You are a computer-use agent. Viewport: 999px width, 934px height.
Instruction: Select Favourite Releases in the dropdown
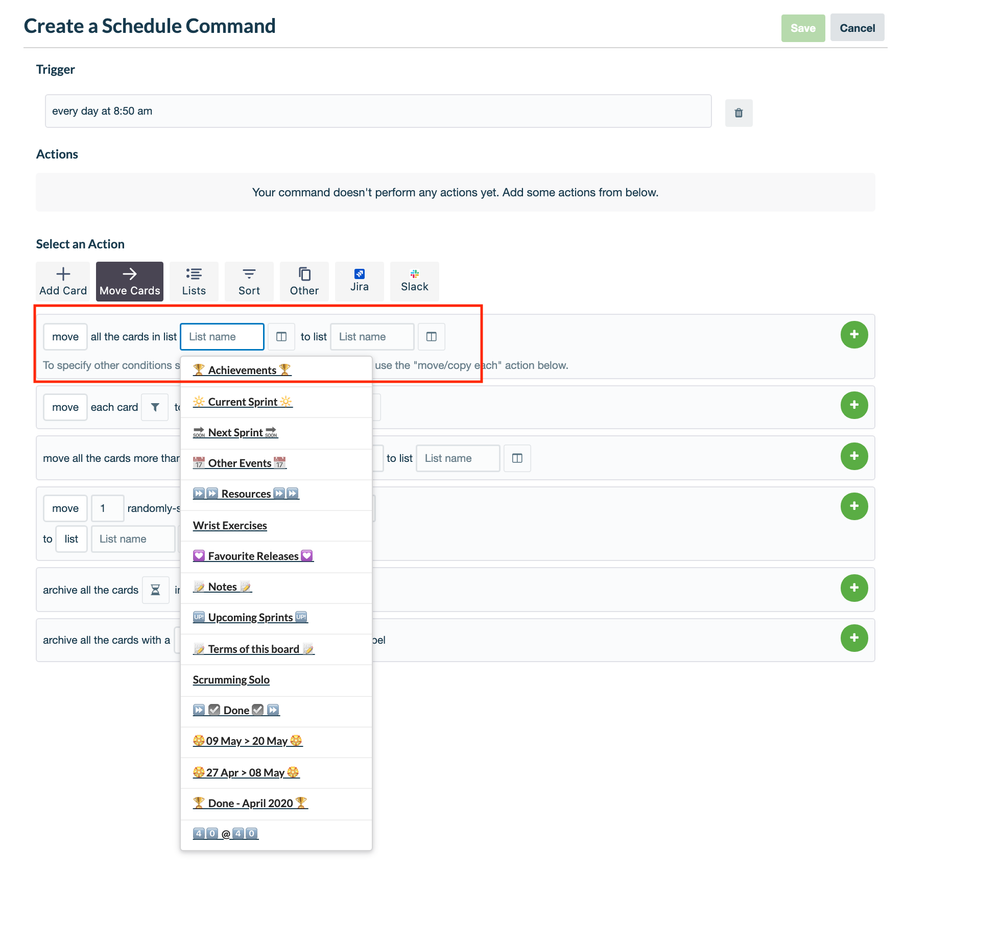point(277,556)
